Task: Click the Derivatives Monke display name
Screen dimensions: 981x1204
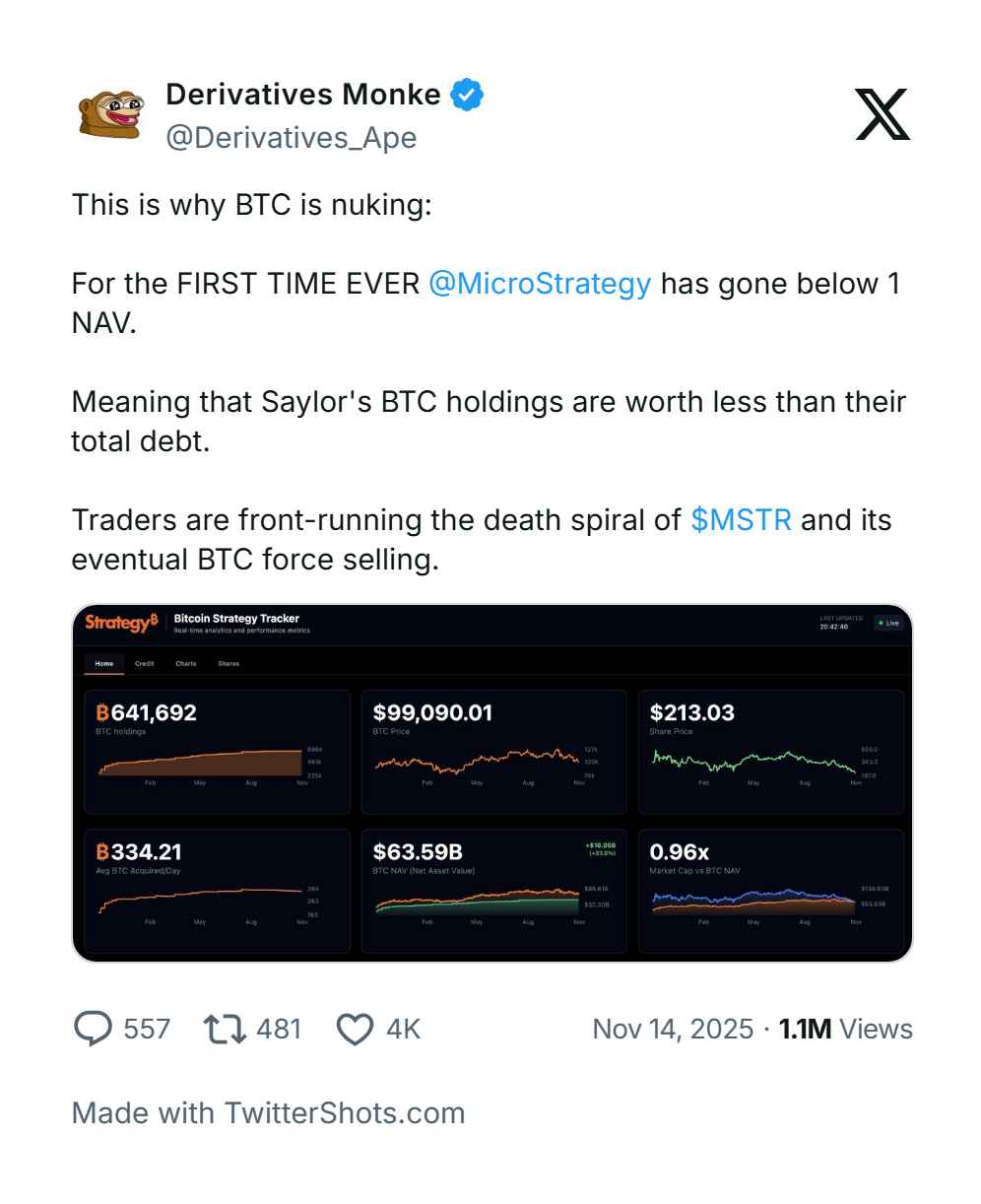Action: pos(303,95)
